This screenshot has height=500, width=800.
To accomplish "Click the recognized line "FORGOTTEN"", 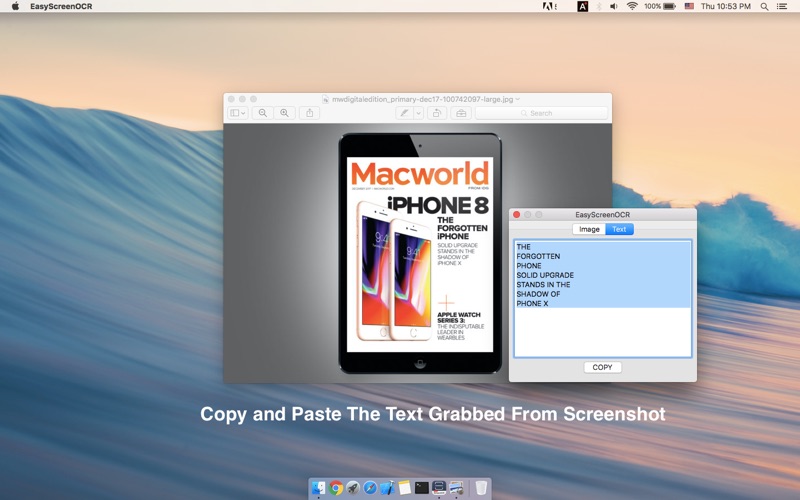I will [x=538, y=256].
